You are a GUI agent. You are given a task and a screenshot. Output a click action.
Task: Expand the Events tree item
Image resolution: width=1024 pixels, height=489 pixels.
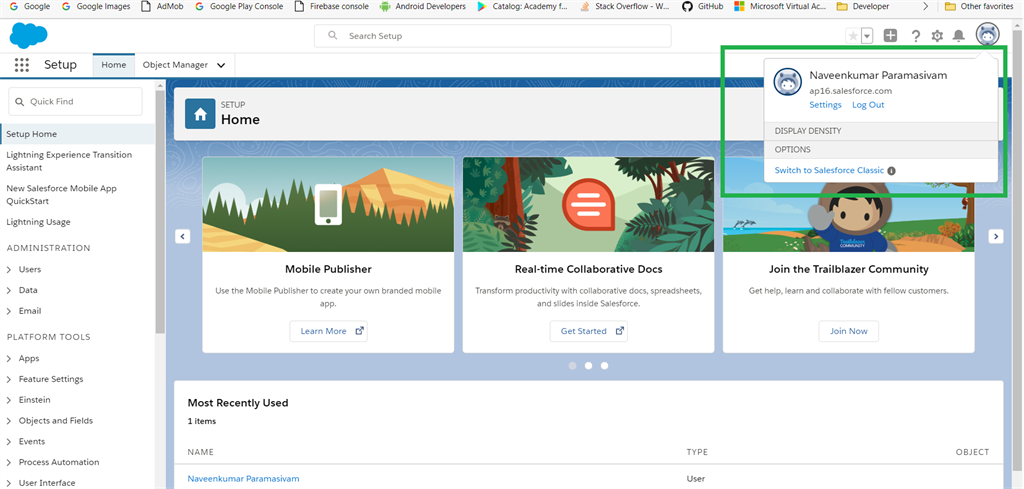coord(9,442)
